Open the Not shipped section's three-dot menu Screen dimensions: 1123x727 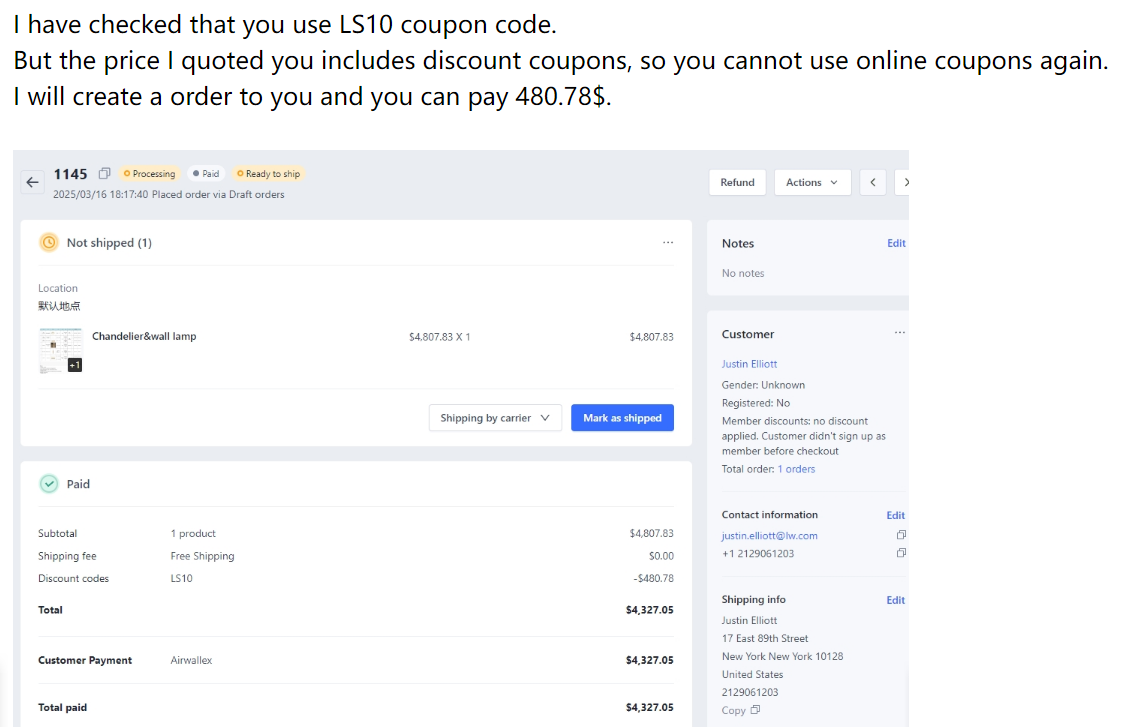[x=668, y=243]
